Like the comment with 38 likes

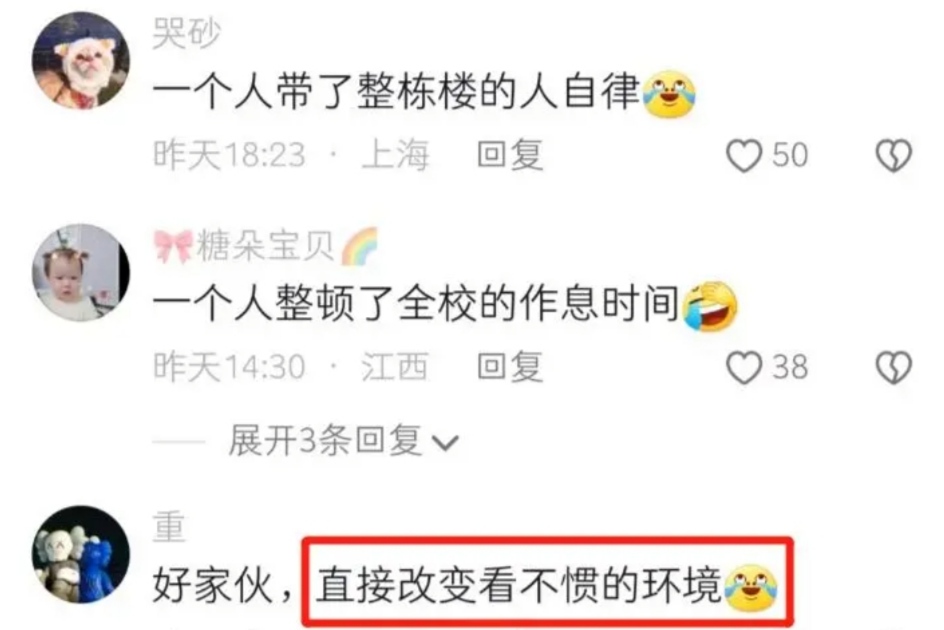(744, 367)
